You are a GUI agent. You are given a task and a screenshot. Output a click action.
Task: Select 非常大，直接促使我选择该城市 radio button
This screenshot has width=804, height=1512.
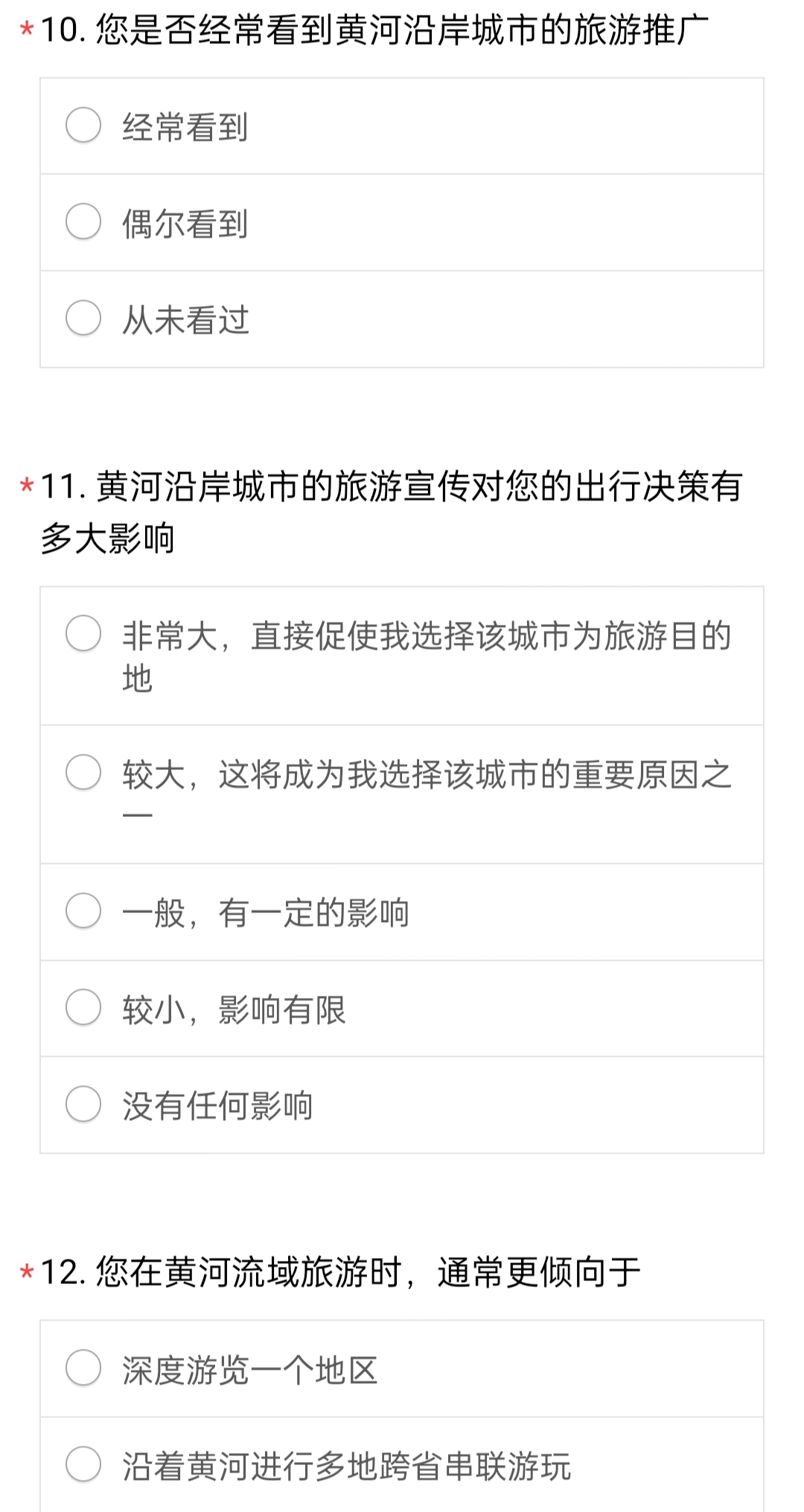[x=83, y=634]
